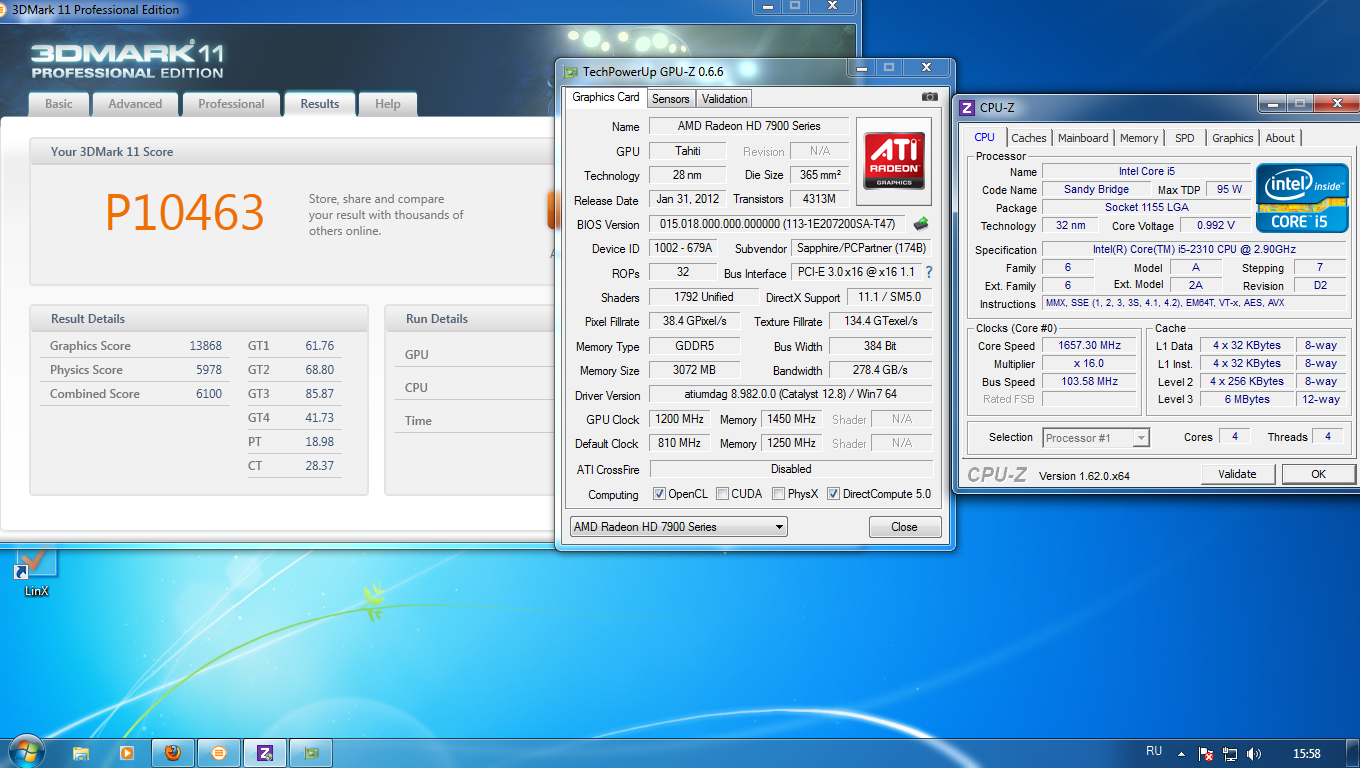
Task: Select the Results tab in 3DMark
Action: tap(320, 104)
